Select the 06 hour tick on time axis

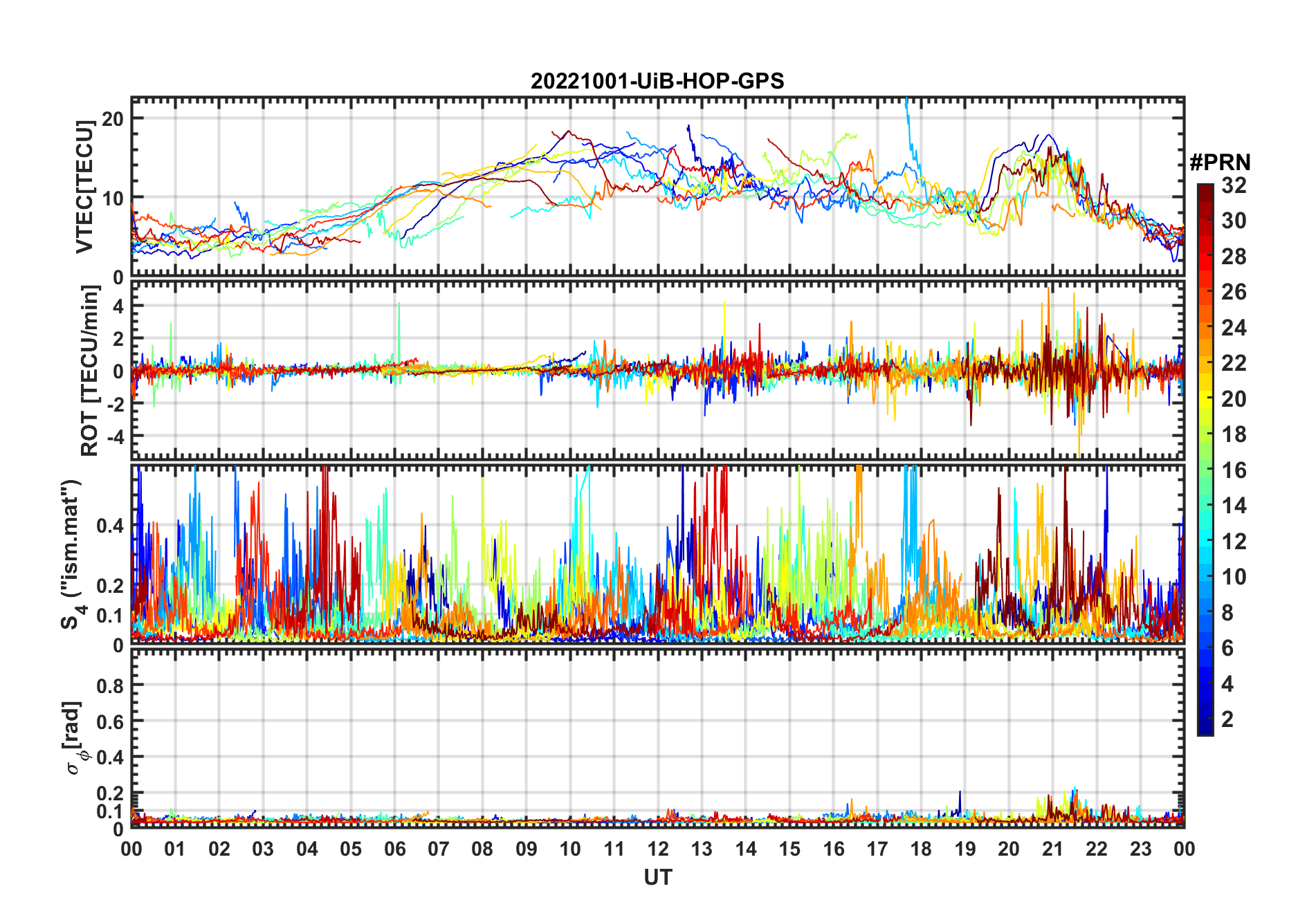click(x=394, y=849)
